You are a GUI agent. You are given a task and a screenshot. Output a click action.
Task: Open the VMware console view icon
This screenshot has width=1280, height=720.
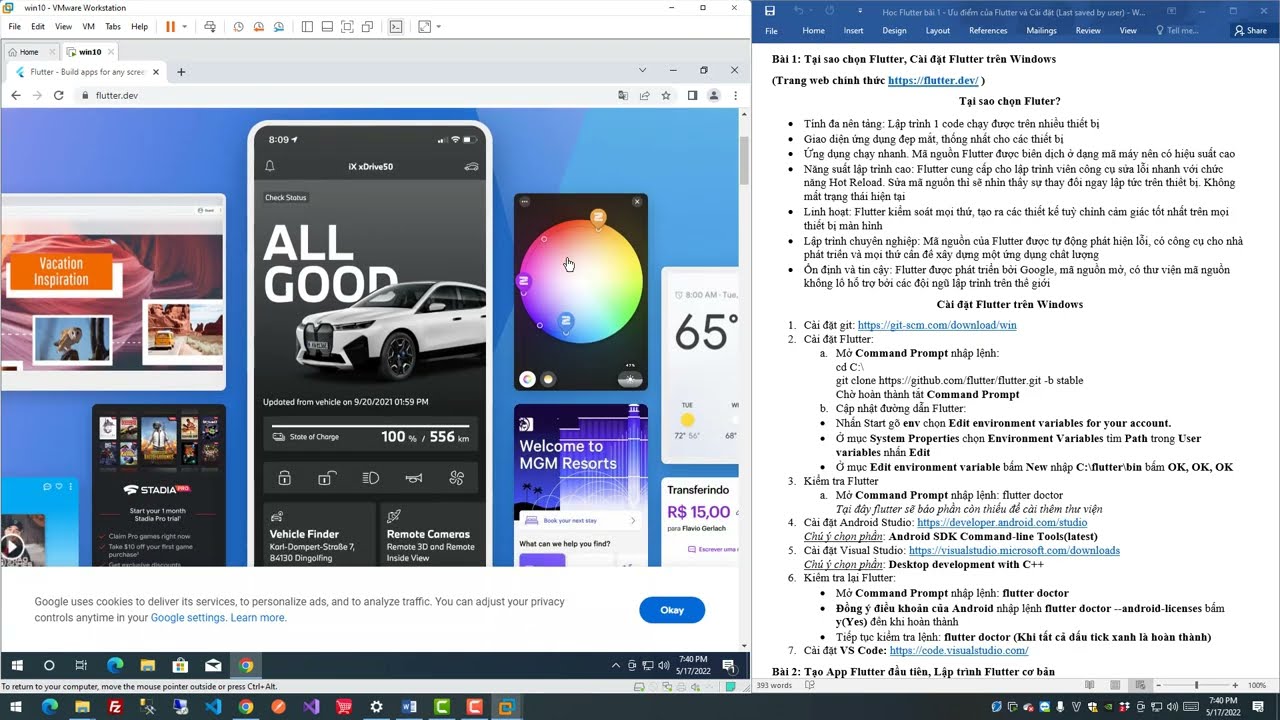click(x=396, y=27)
